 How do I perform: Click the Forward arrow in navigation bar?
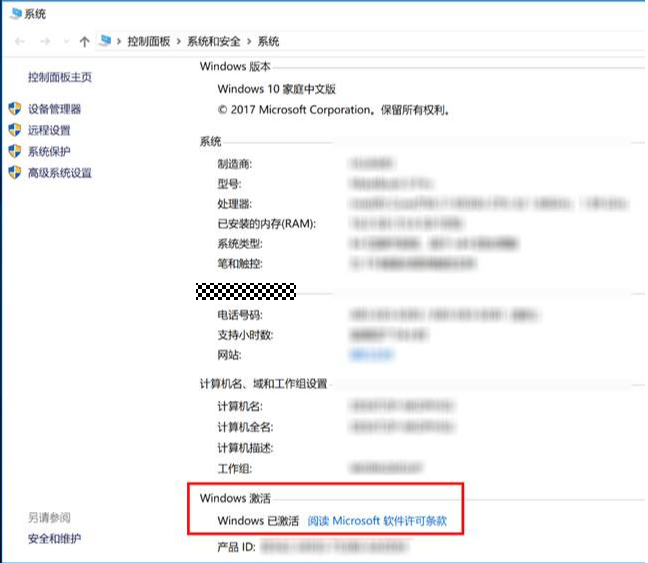pos(45,42)
